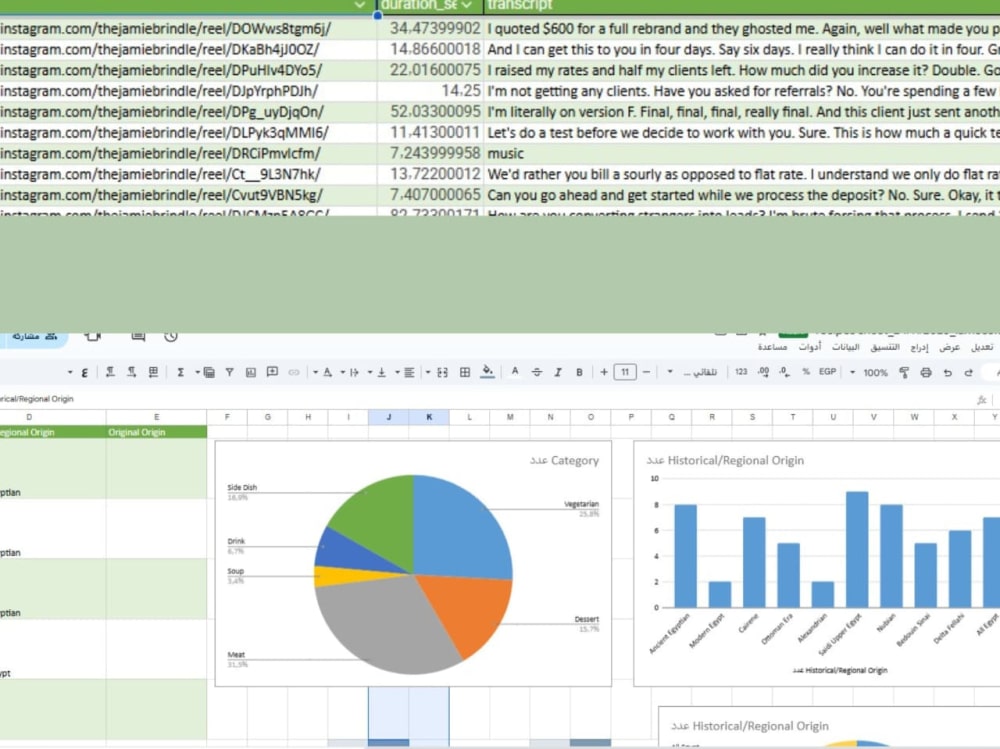Click the text wrapping icon

point(354,372)
